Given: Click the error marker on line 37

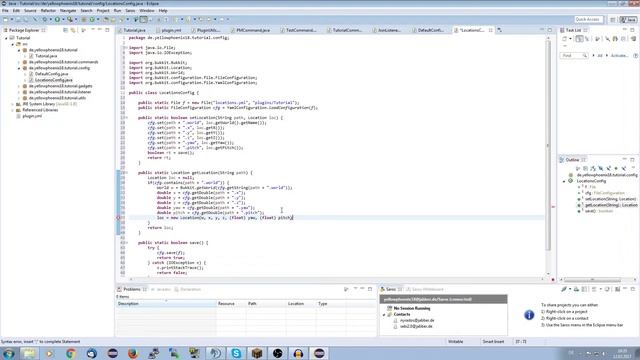Looking at the screenshot, I should 118,218.
